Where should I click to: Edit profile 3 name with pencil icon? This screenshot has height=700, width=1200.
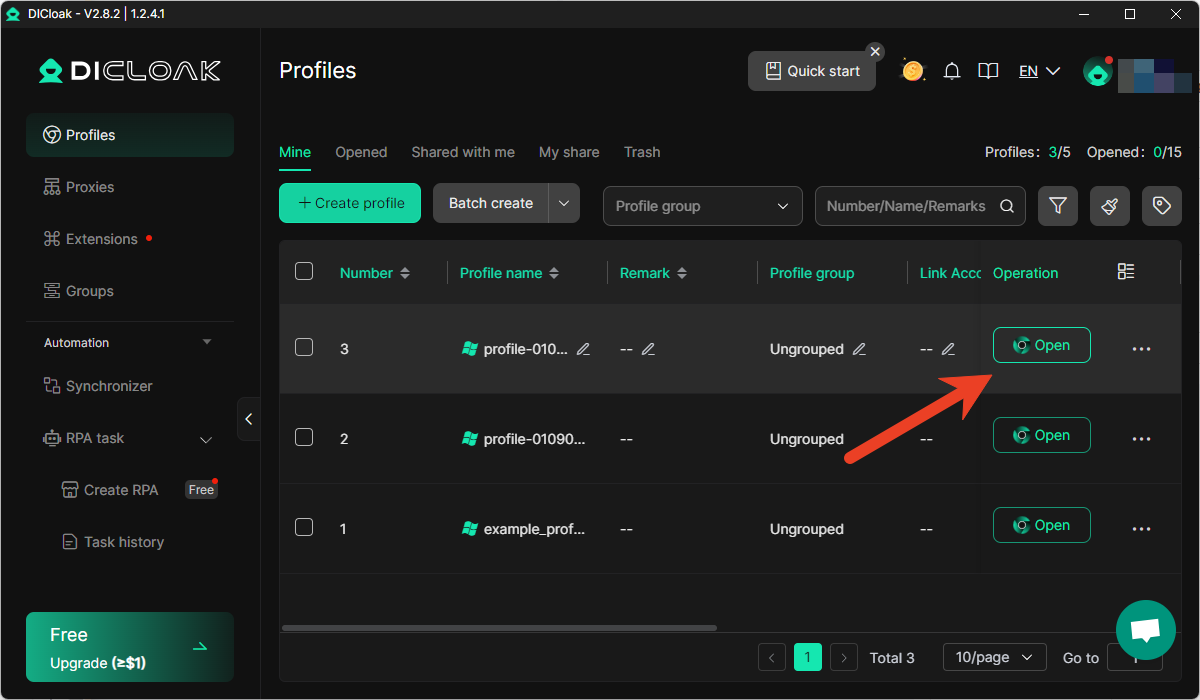point(584,349)
